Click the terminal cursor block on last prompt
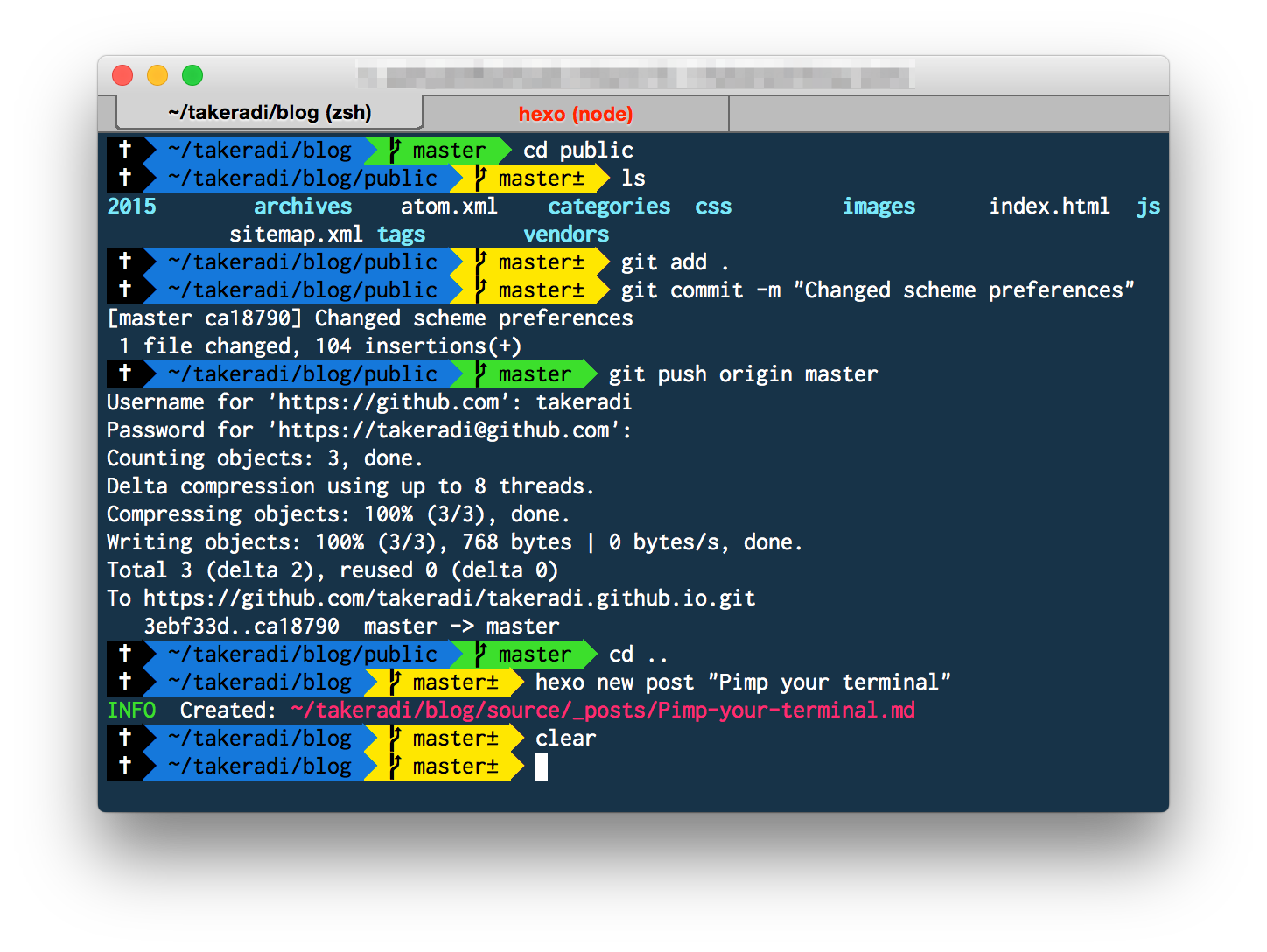 point(542,766)
